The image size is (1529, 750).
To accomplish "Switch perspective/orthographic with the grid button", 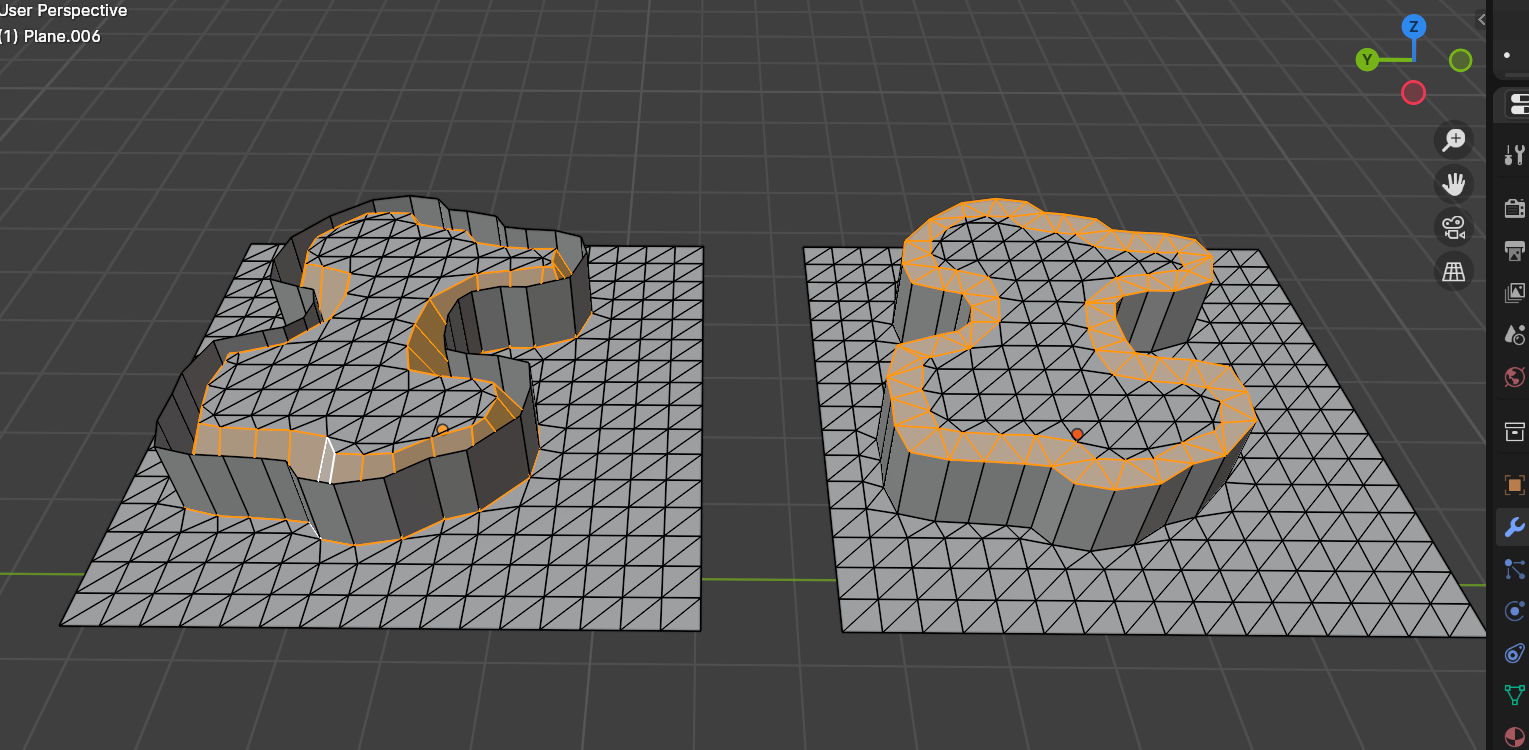I will coord(1453,271).
